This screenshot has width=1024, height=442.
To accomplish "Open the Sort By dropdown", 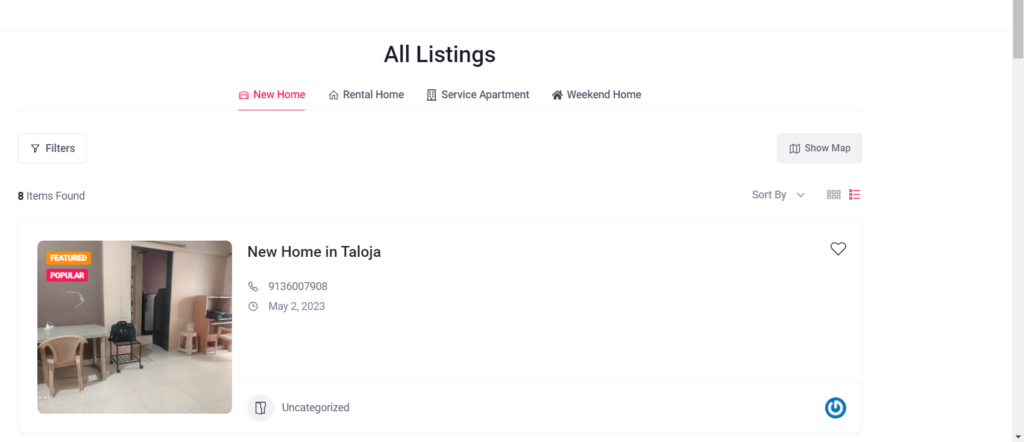I will [x=778, y=195].
